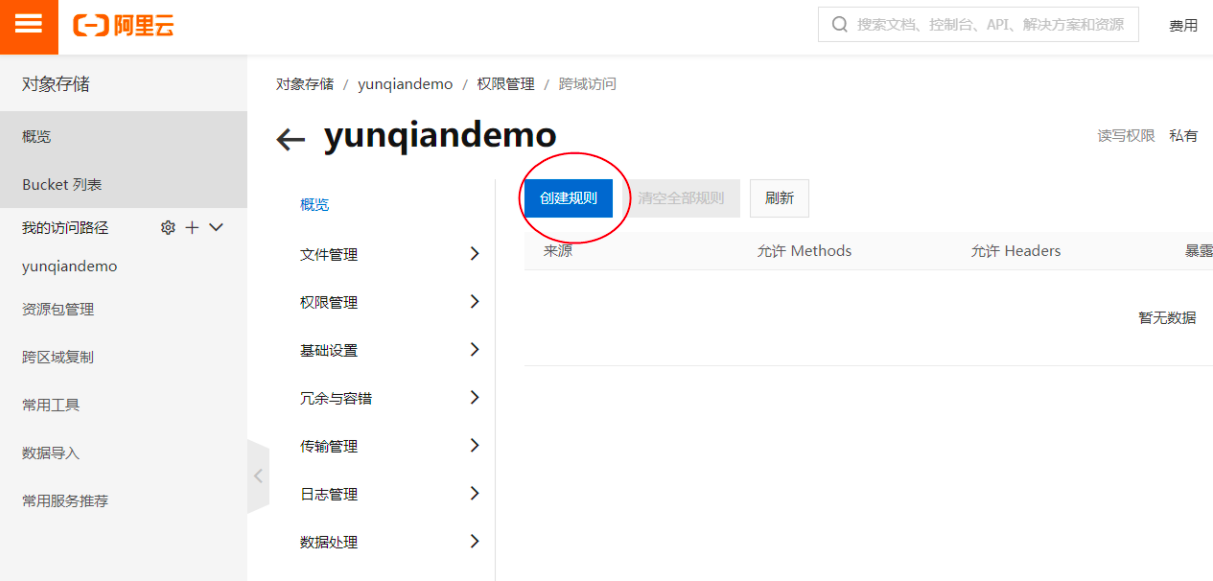Click the 刷新 button
The height and width of the screenshot is (581, 1213).
pos(779,198)
